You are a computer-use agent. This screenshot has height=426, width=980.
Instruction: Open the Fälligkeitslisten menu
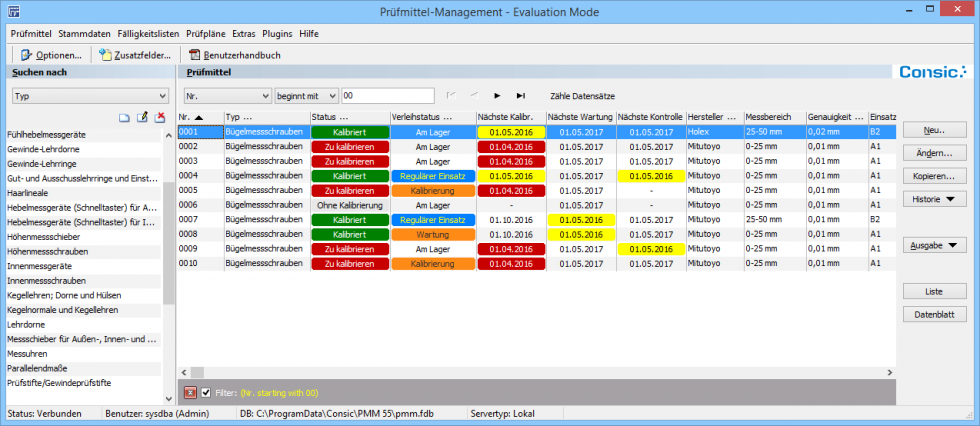(x=148, y=33)
